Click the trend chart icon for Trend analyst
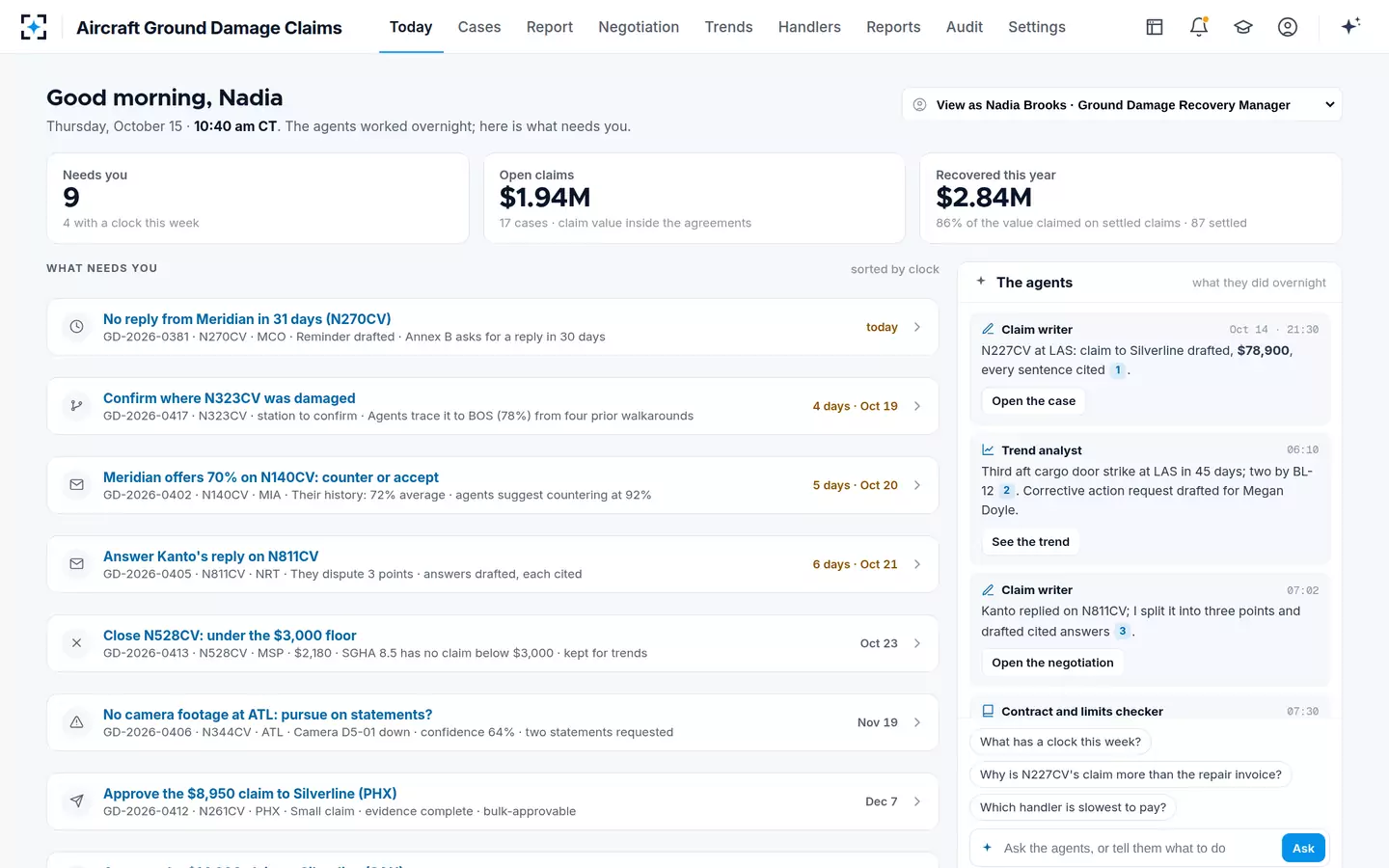This screenshot has height=868, width=1389. coord(988,450)
